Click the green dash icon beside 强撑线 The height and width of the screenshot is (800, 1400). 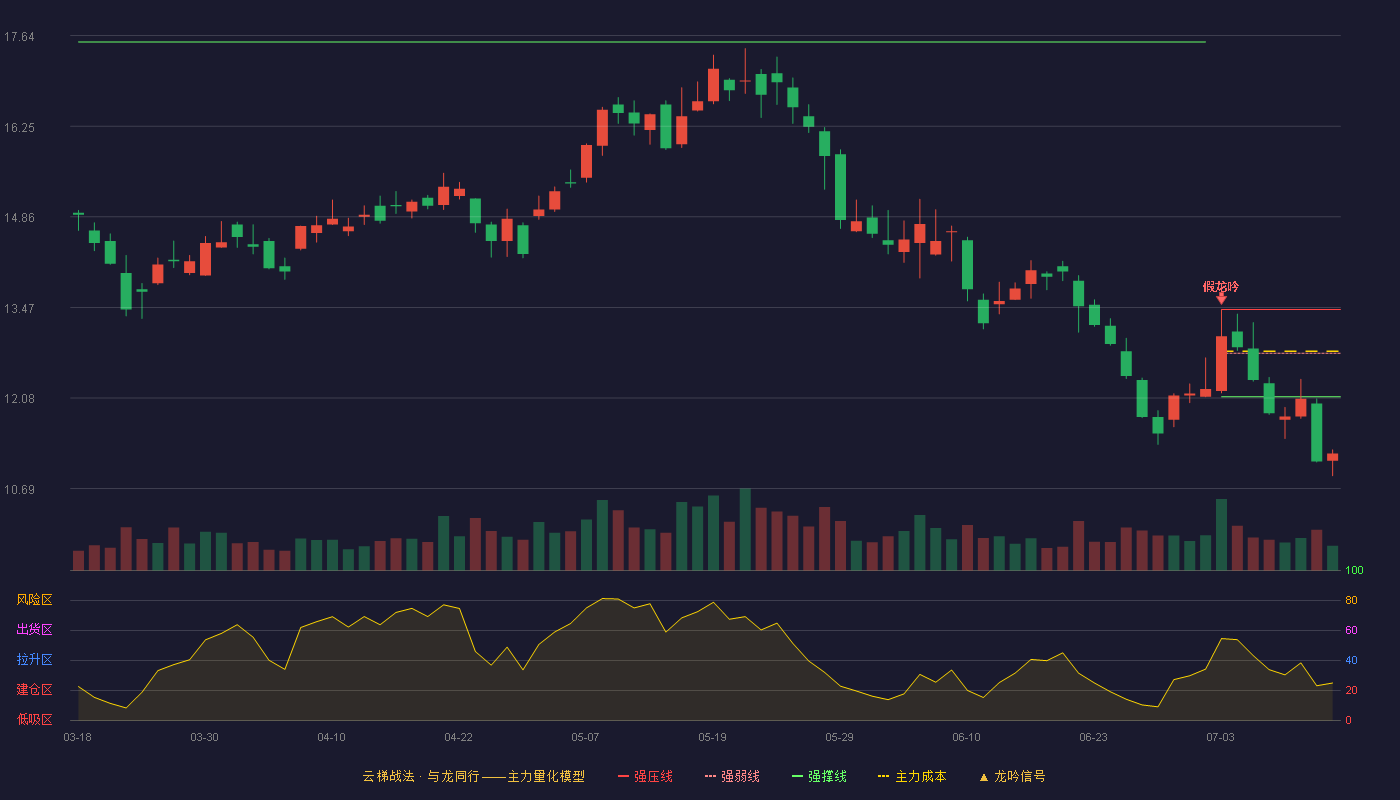[x=797, y=776]
